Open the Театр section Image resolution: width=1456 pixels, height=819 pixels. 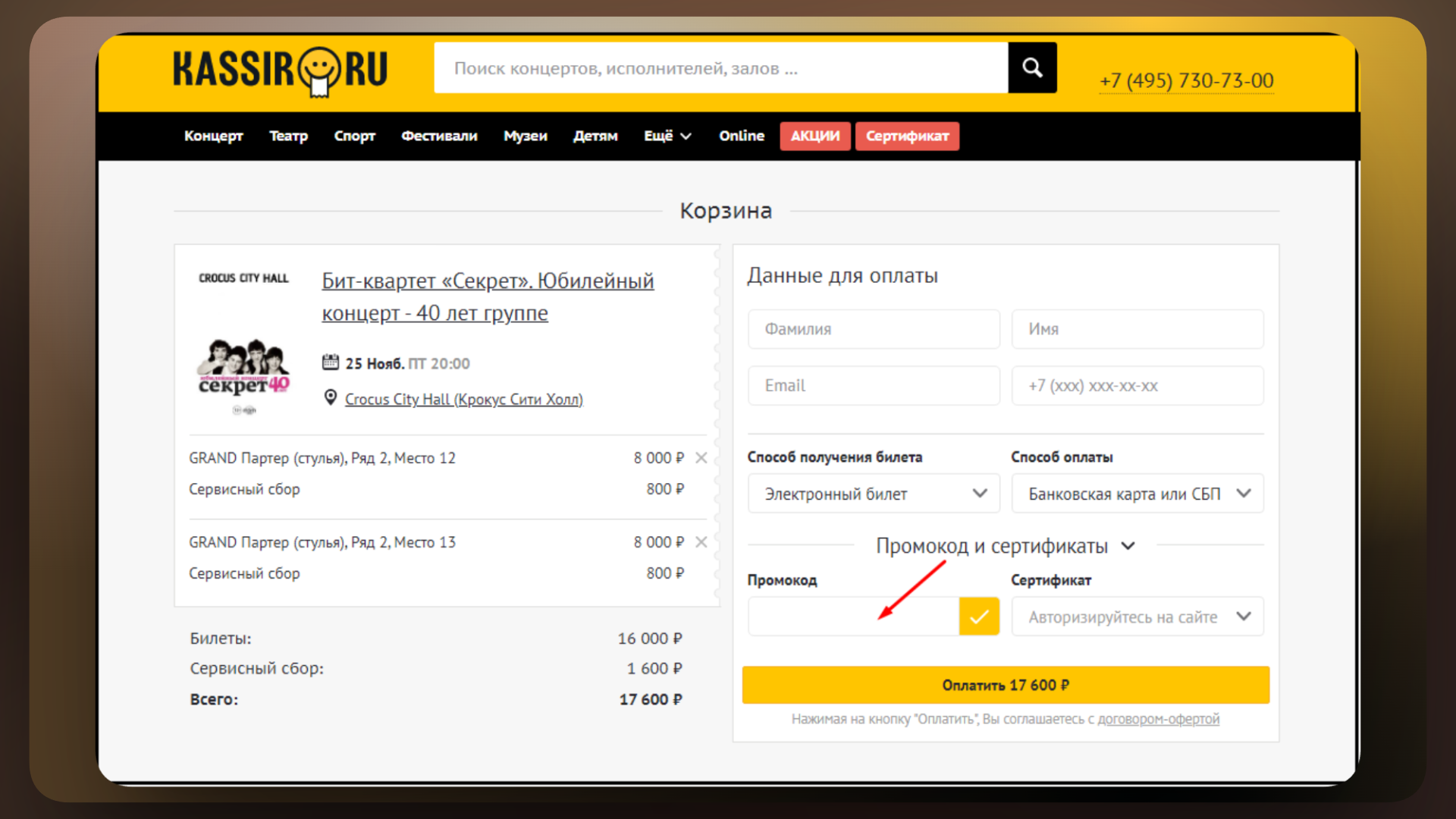[288, 136]
